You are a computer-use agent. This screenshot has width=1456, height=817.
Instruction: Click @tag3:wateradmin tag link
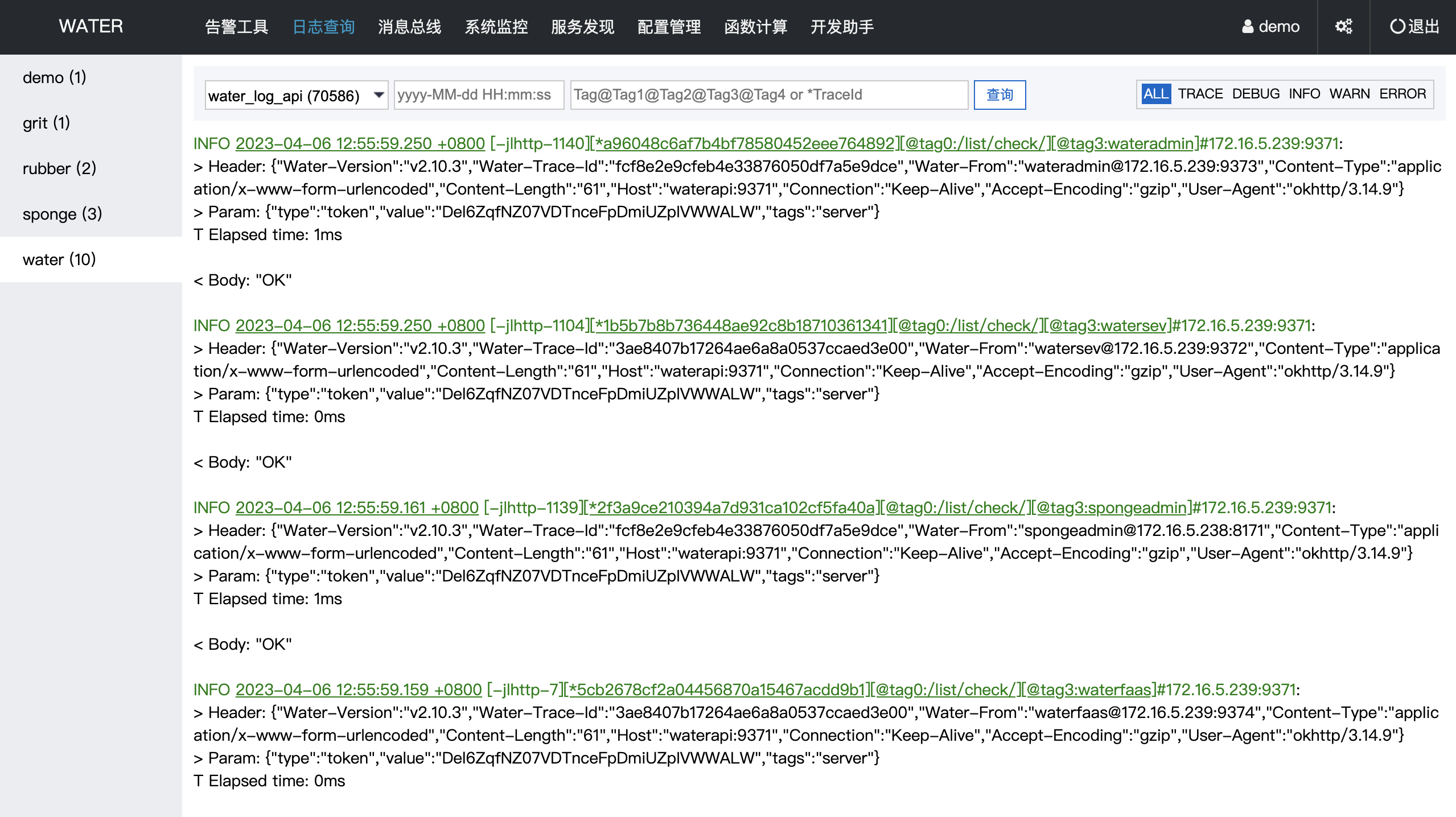(1125, 143)
